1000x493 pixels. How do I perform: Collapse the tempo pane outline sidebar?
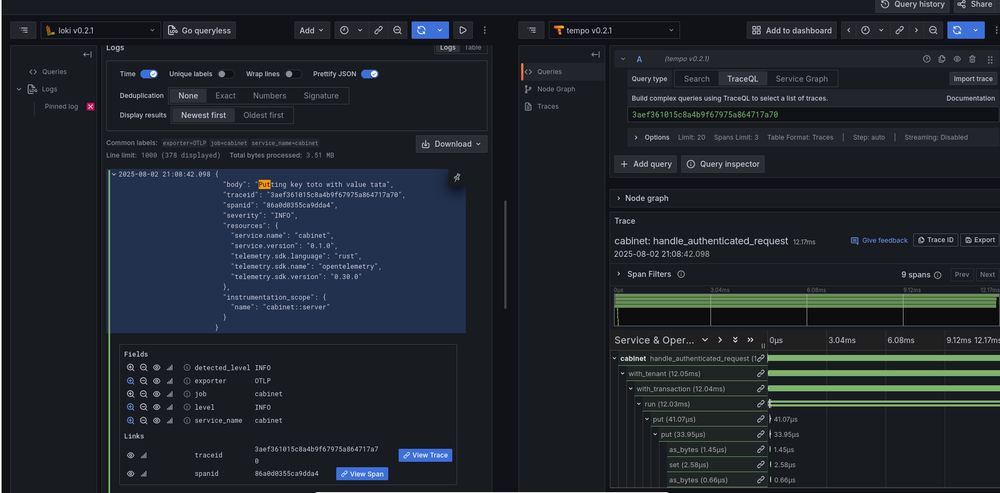pos(596,55)
